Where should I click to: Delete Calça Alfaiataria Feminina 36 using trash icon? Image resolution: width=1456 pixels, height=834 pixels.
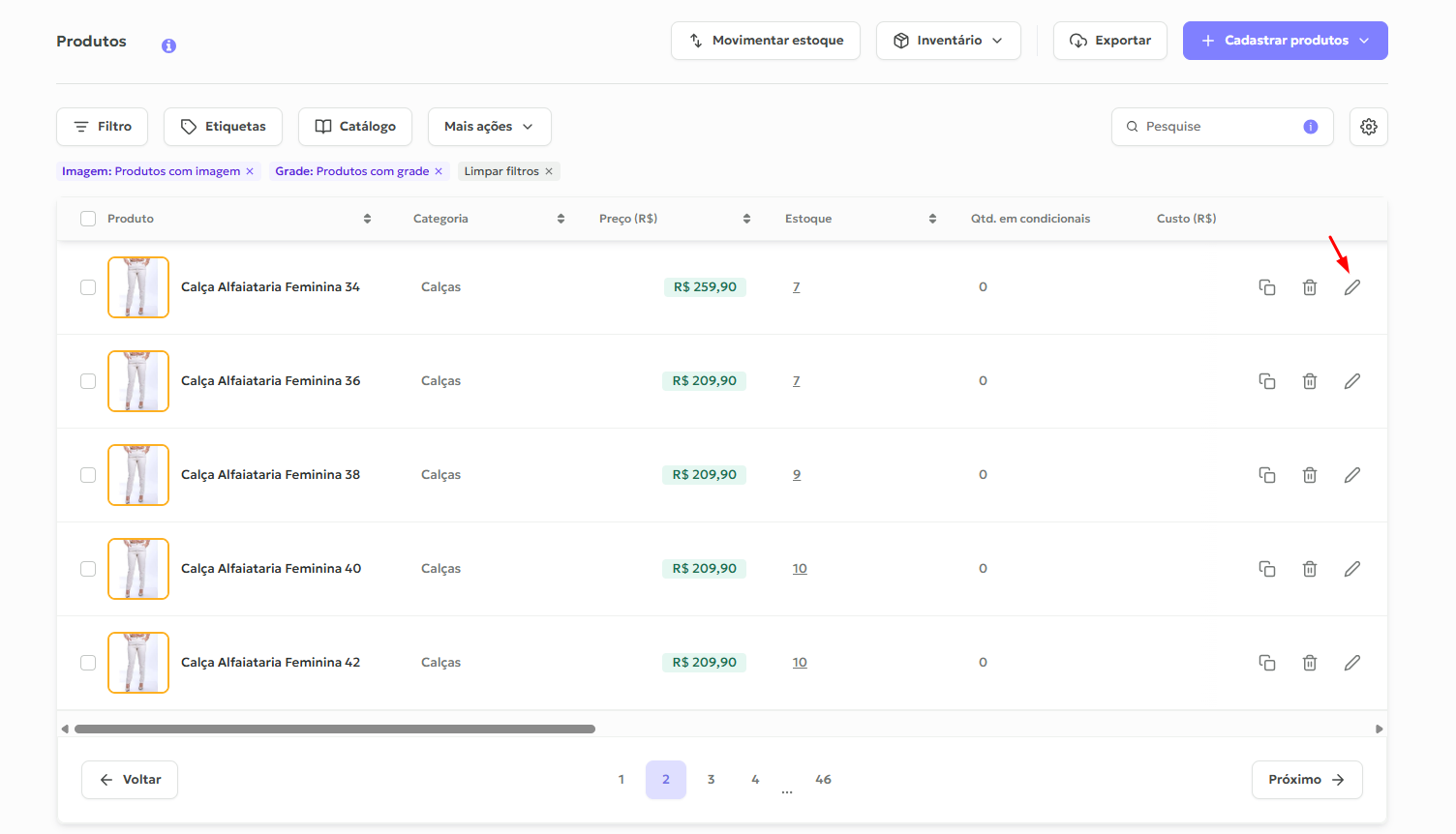coord(1309,381)
